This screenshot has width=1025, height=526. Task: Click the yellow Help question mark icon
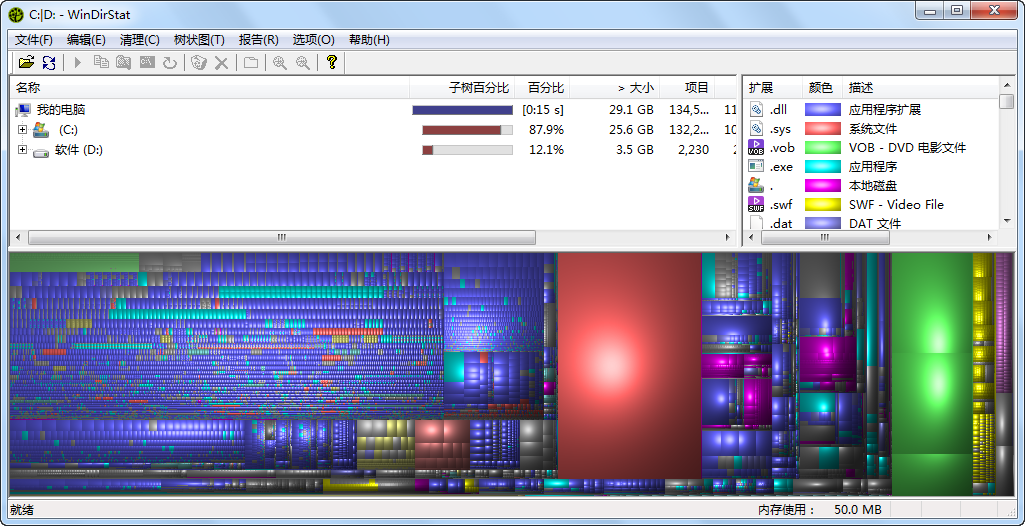(x=332, y=62)
